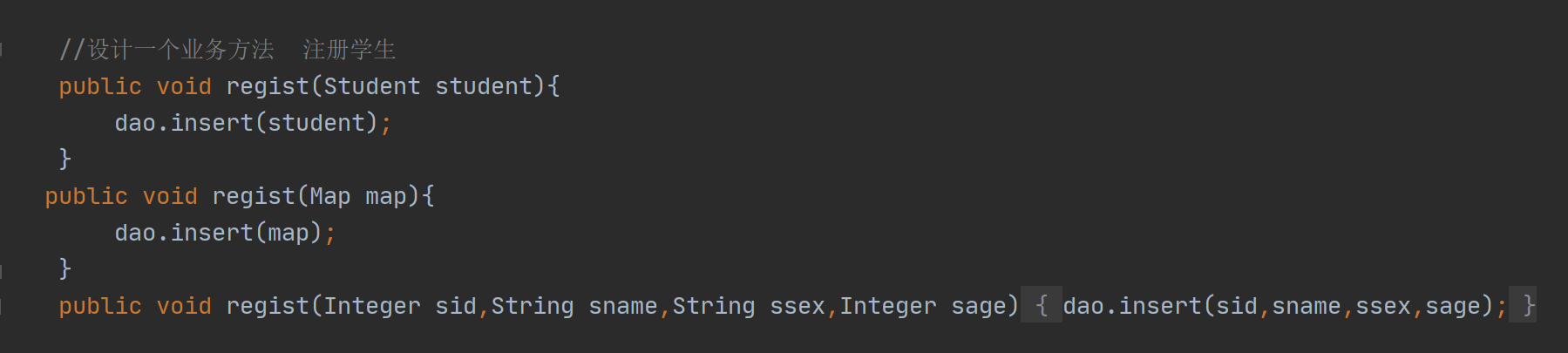The height and width of the screenshot is (353, 1568).
Task: Click the map argument inside dao.insert(map)
Action: [288, 234]
